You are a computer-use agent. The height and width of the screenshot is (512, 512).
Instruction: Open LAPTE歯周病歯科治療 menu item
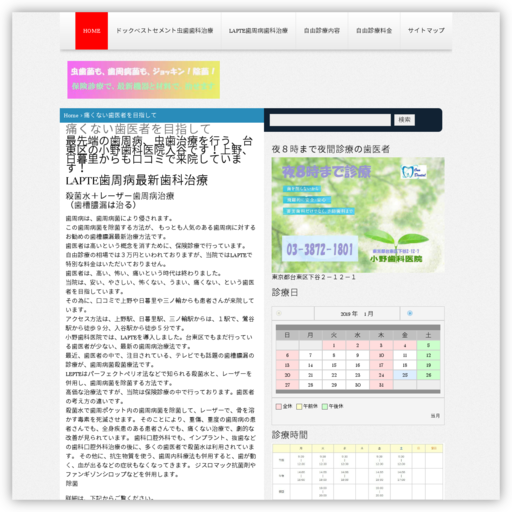(x=258, y=31)
